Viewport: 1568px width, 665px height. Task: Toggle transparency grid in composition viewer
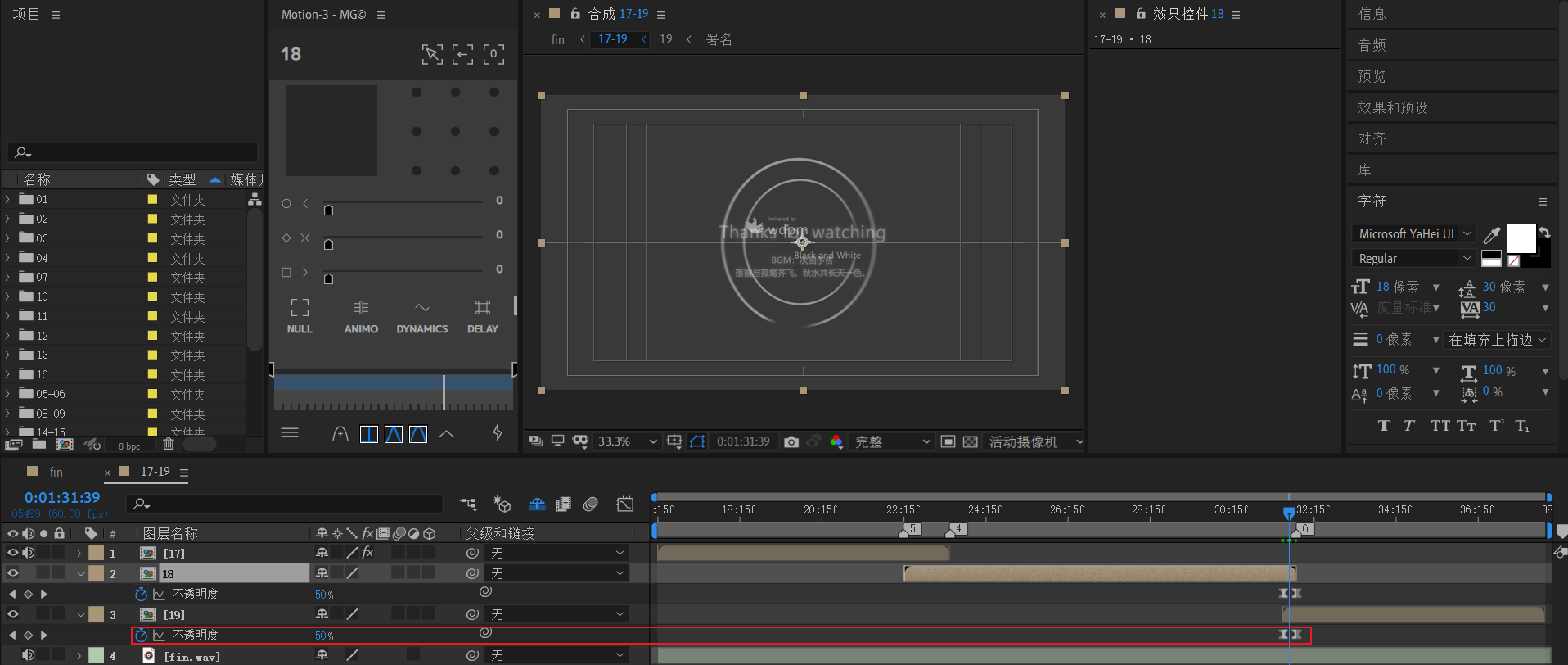click(x=970, y=441)
